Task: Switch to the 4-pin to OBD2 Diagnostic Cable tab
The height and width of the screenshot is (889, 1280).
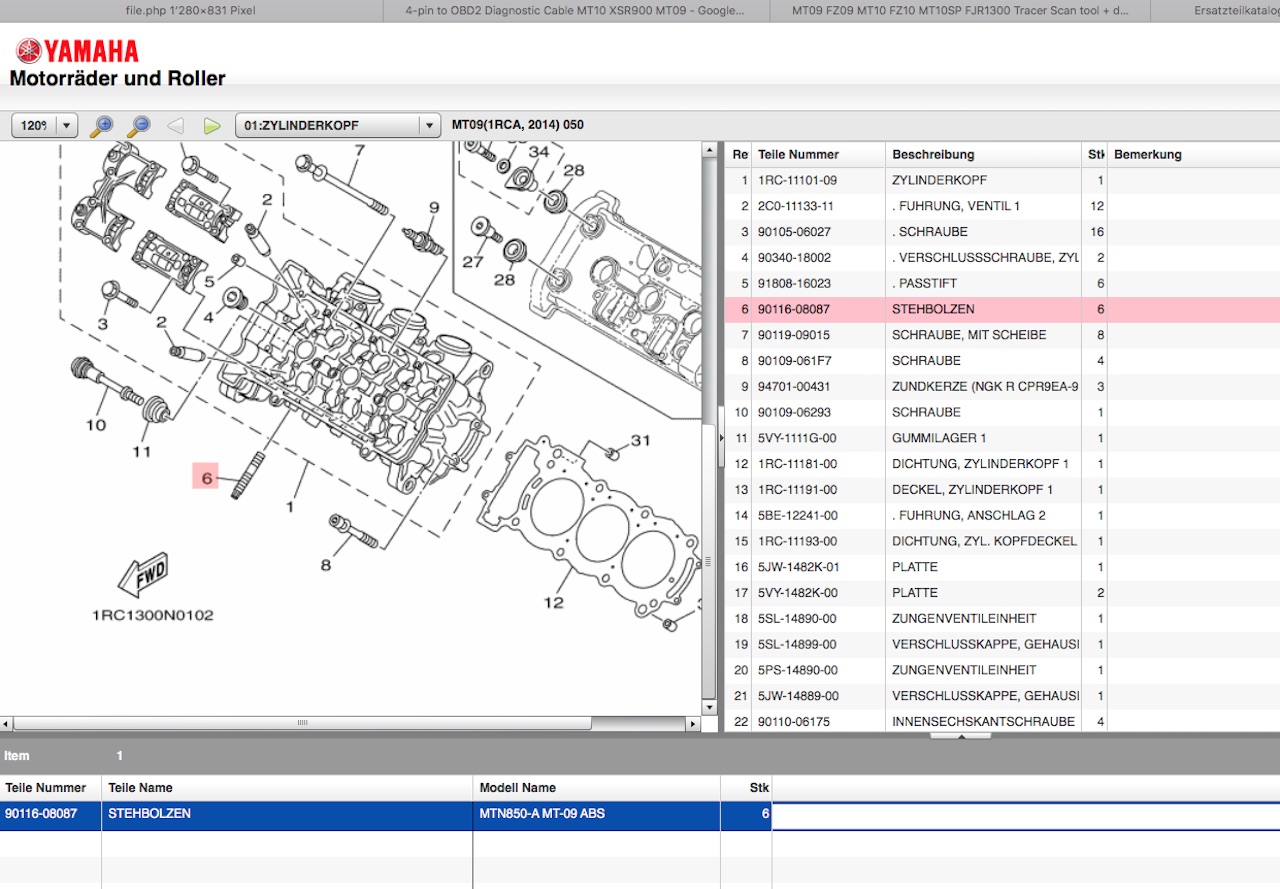Action: [x=575, y=10]
